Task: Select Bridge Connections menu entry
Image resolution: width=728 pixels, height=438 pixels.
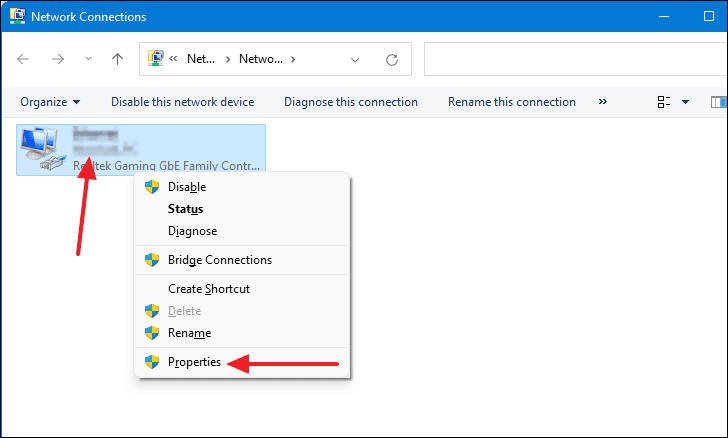Action: pyautogui.click(x=219, y=260)
